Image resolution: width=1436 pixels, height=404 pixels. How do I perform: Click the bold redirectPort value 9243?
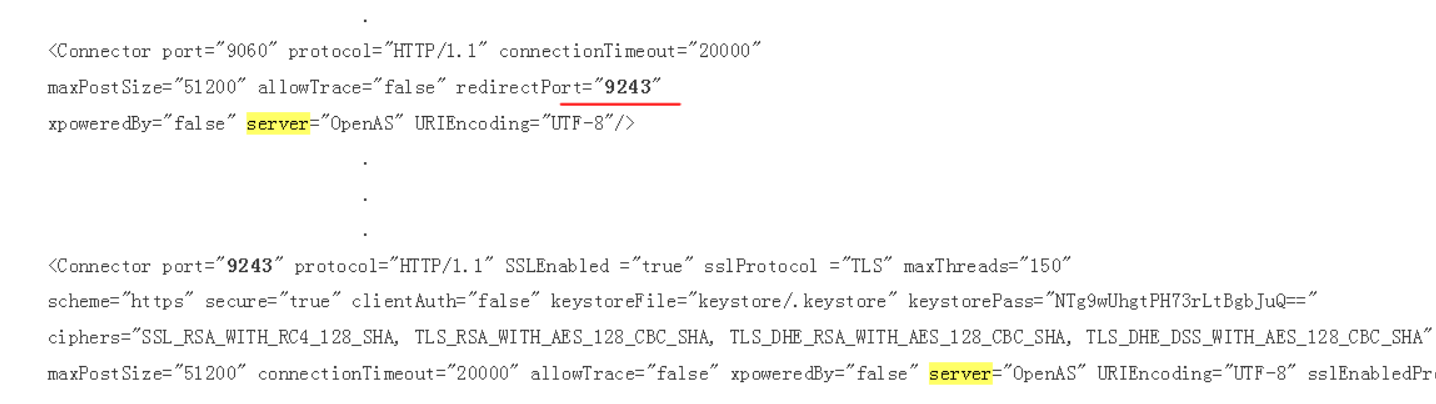tap(627, 87)
